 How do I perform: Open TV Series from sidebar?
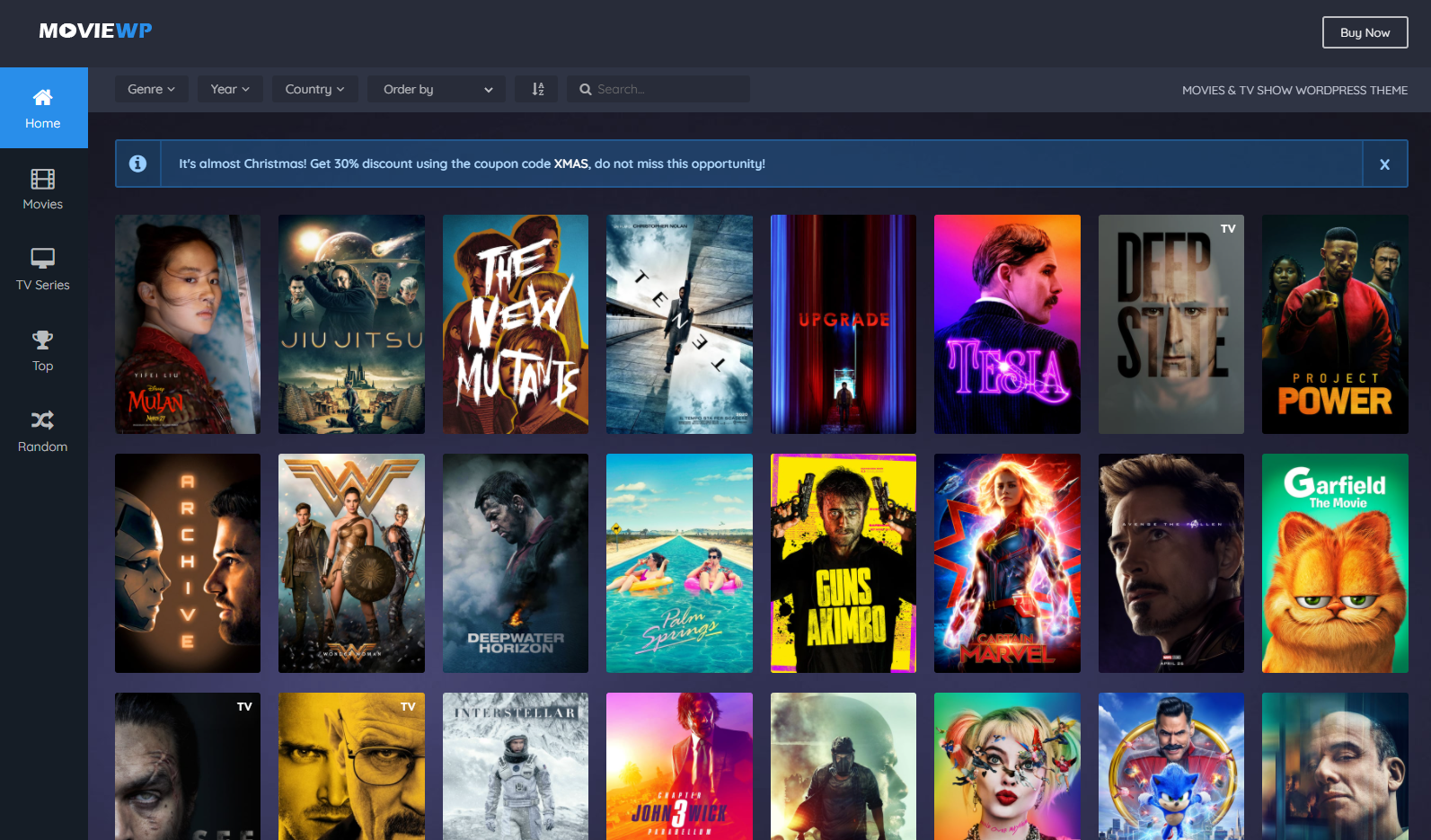[x=43, y=270]
